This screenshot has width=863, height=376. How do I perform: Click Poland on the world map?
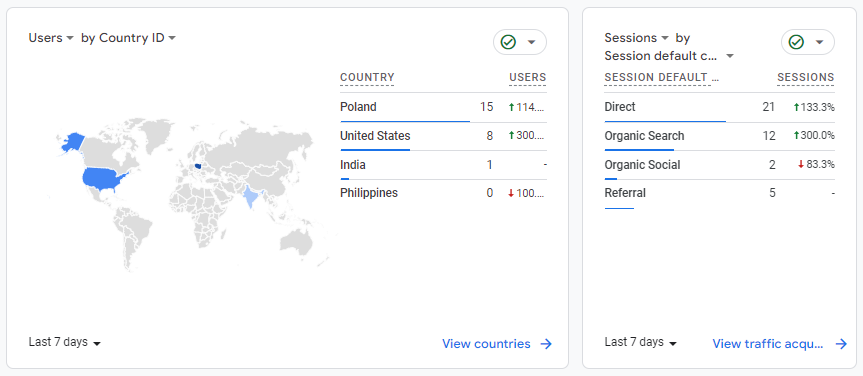[x=198, y=166]
